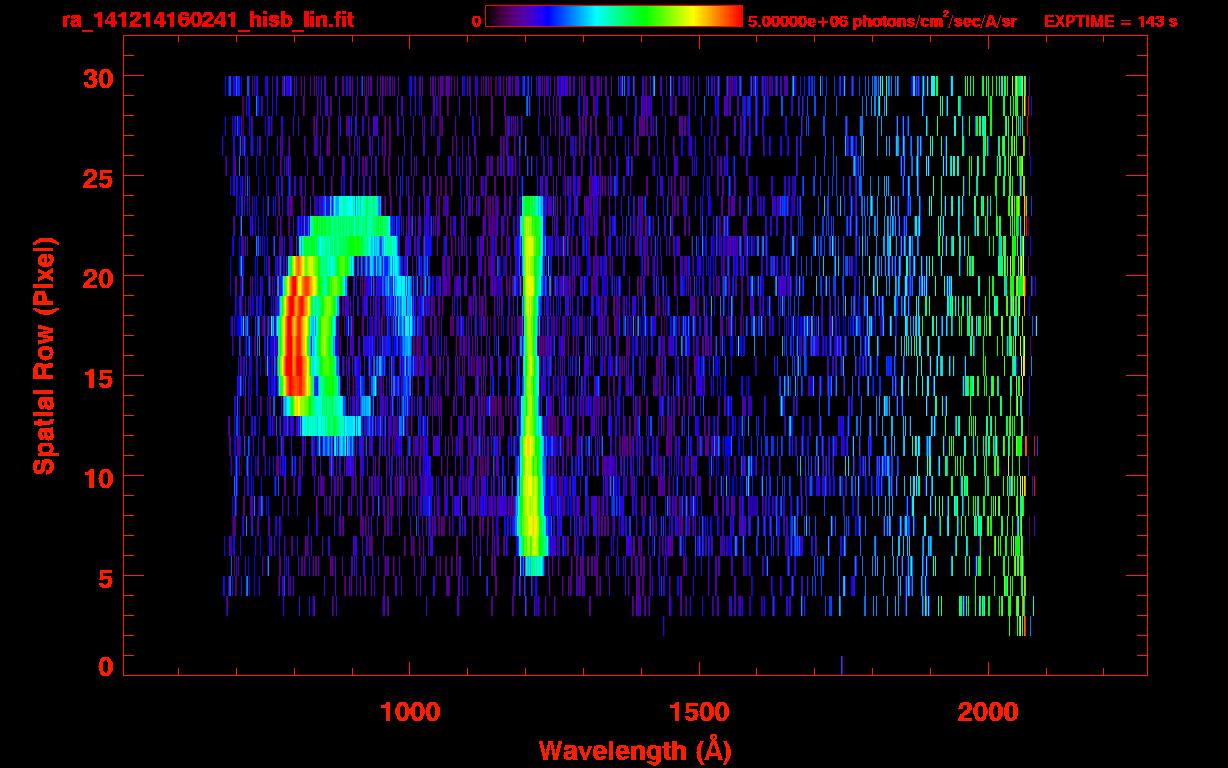Click the y-axis tick label 20
This screenshot has height=768, width=1228.
point(97,277)
